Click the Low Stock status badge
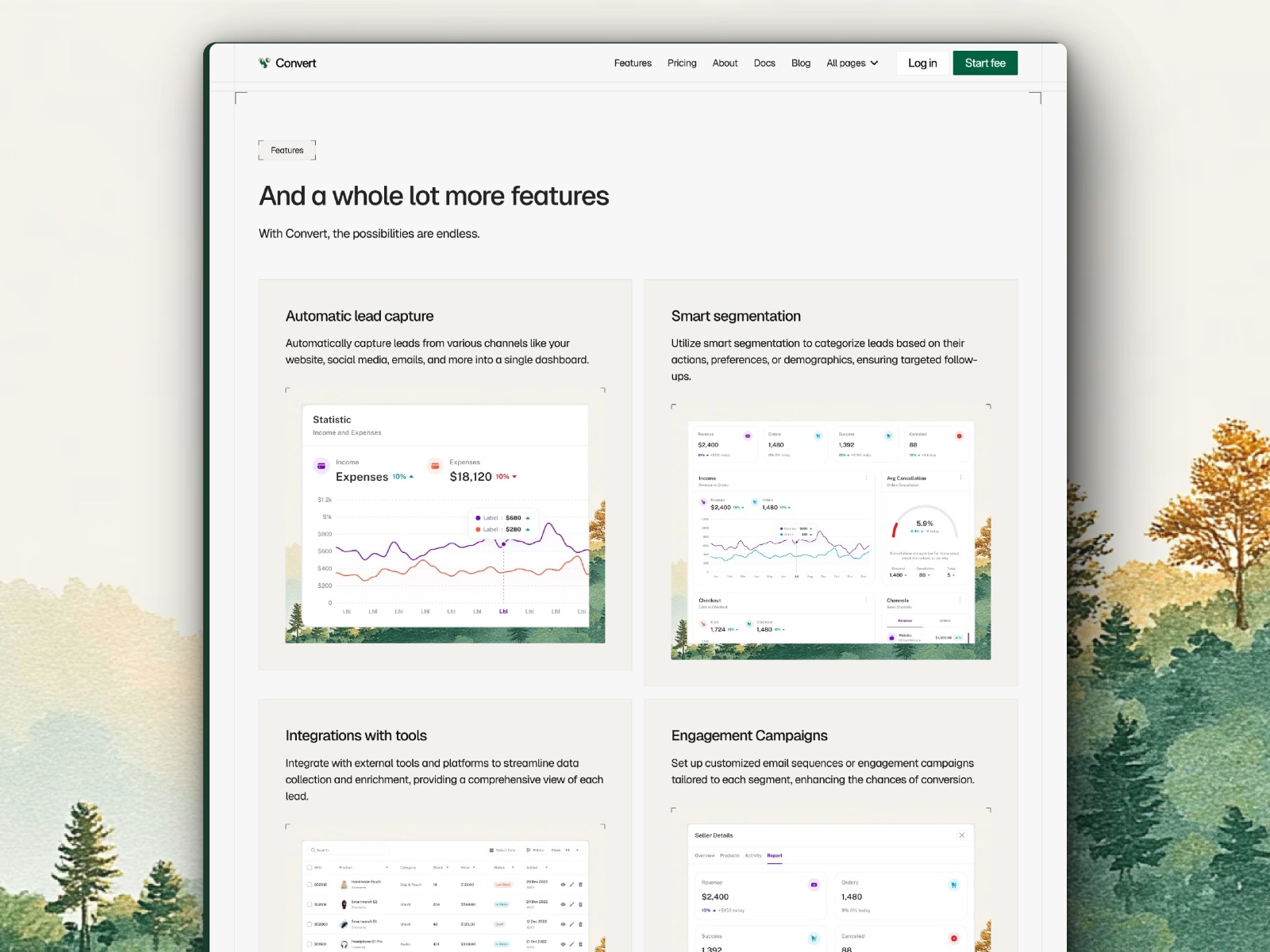 [x=503, y=884]
